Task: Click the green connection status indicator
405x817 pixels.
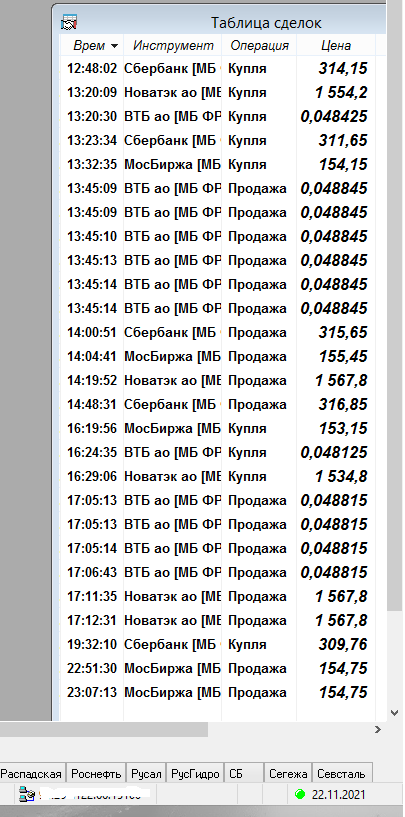Action: [x=300, y=794]
